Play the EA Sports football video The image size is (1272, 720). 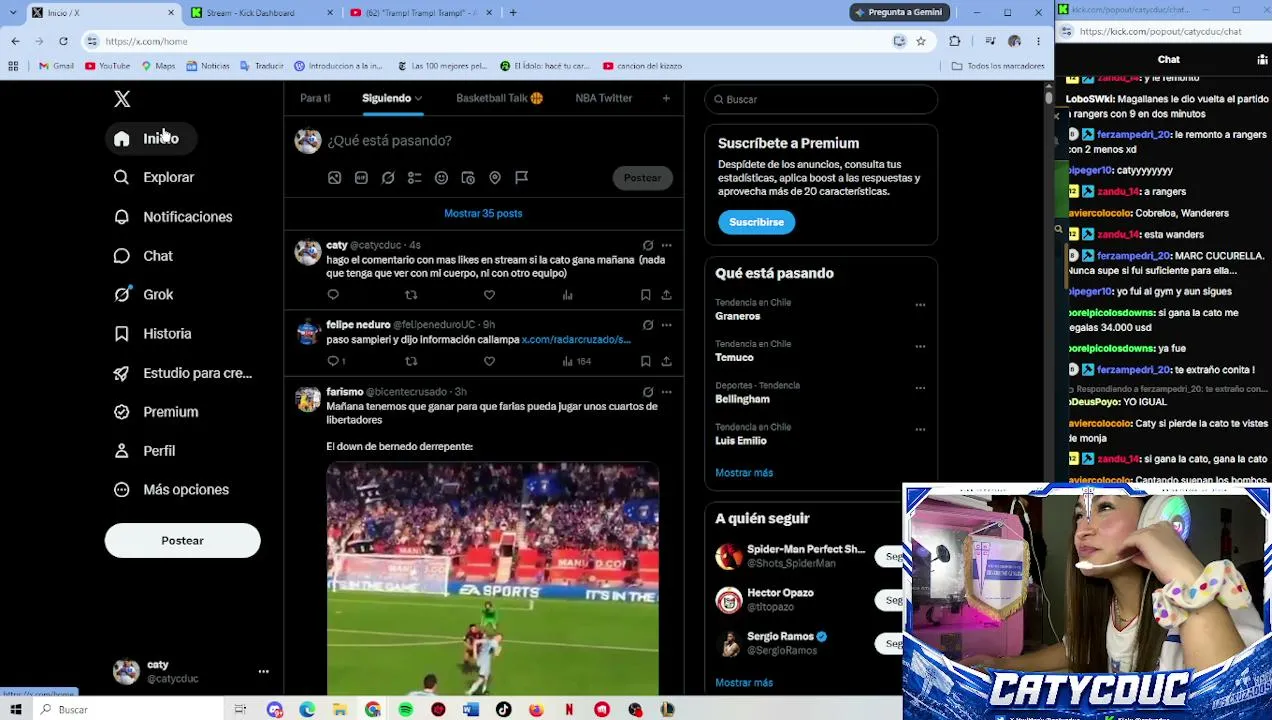[x=492, y=578]
